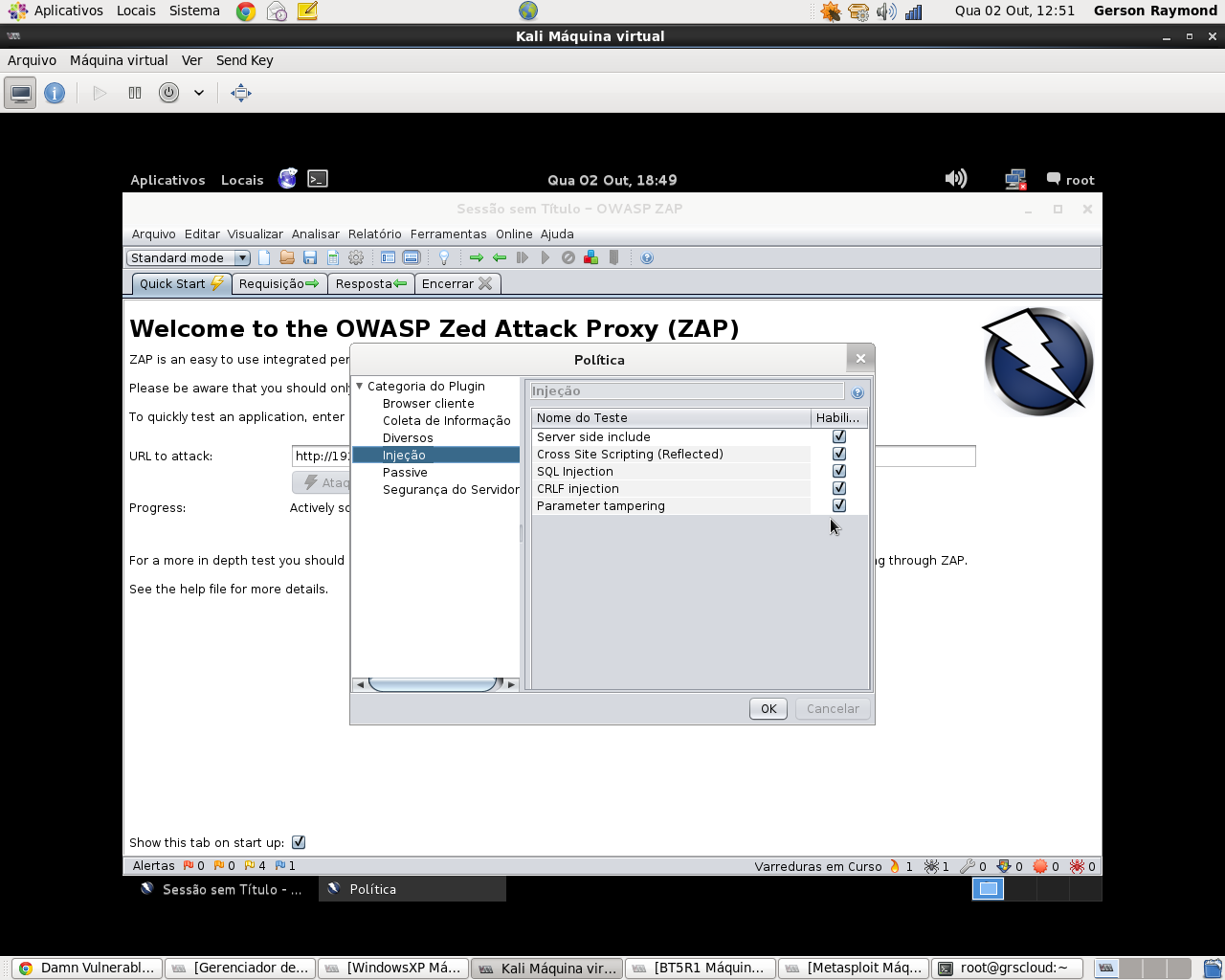Uncheck Server side include test
This screenshot has height=980, width=1225.
(x=839, y=436)
